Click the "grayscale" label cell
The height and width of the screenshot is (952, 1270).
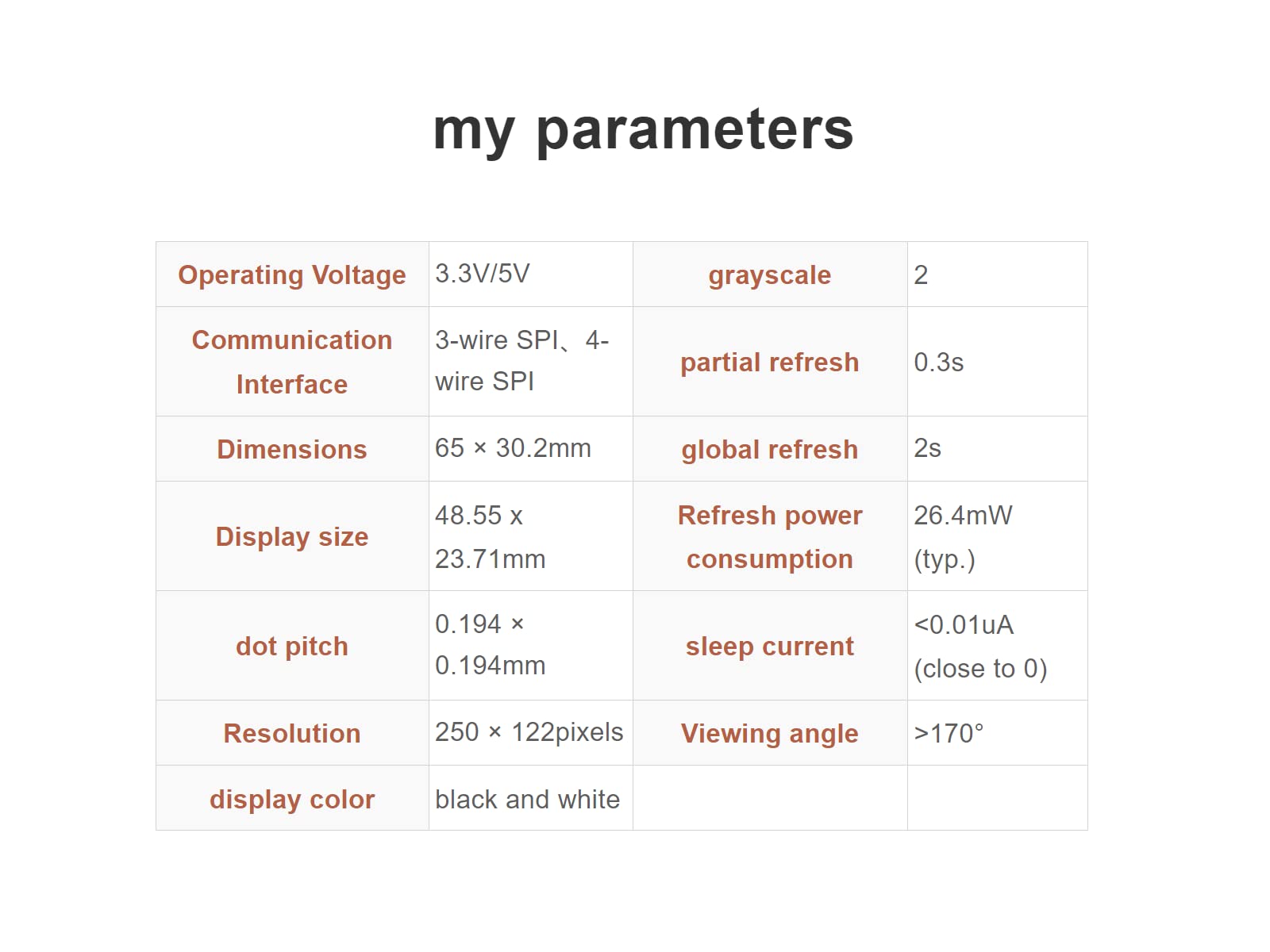pos(770,275)
